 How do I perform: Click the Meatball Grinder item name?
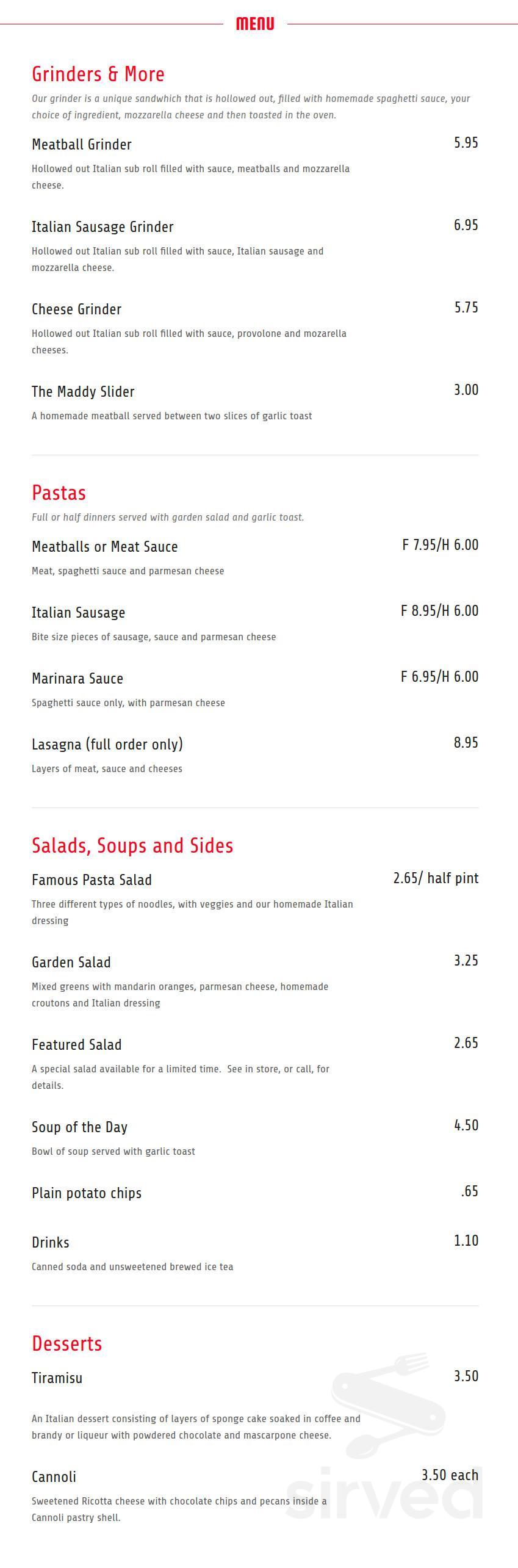(x=82, y=145)
